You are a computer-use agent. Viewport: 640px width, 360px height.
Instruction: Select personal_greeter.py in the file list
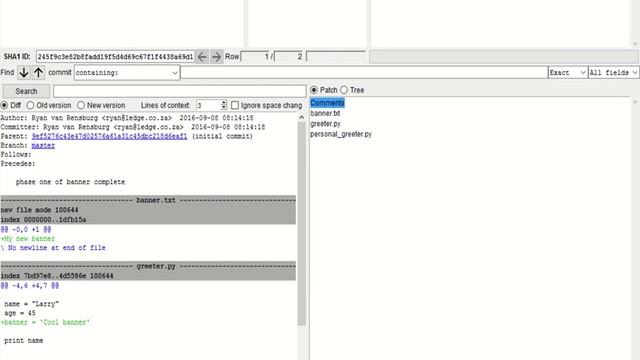click(x=341, y=134)
